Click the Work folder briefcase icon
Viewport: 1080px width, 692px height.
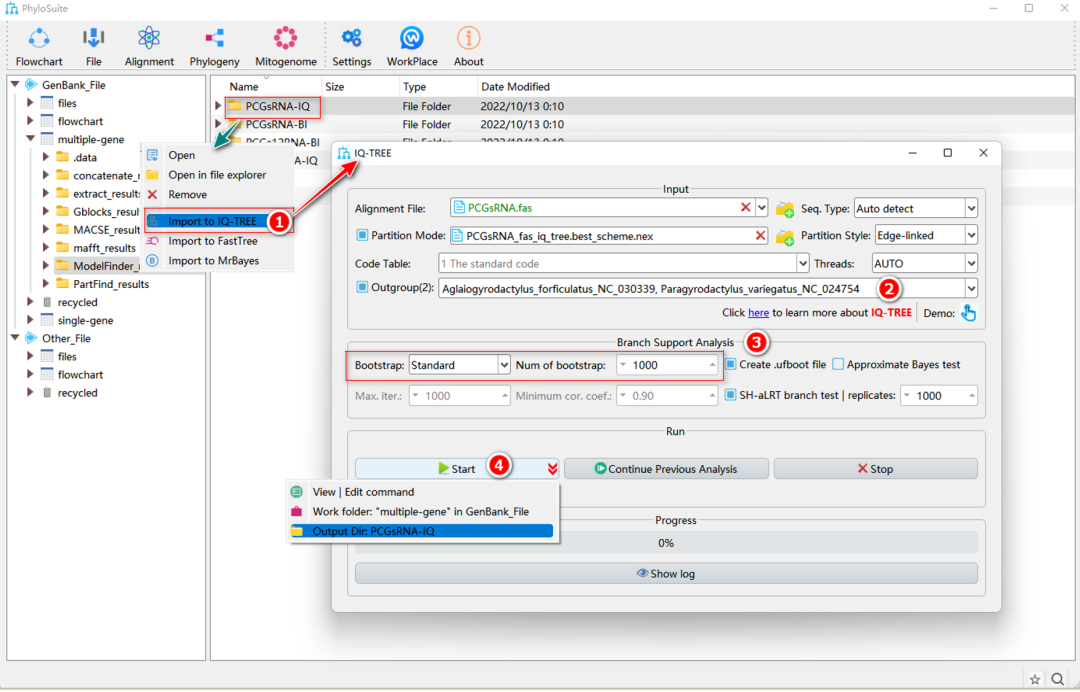click(x=297, y=512)
